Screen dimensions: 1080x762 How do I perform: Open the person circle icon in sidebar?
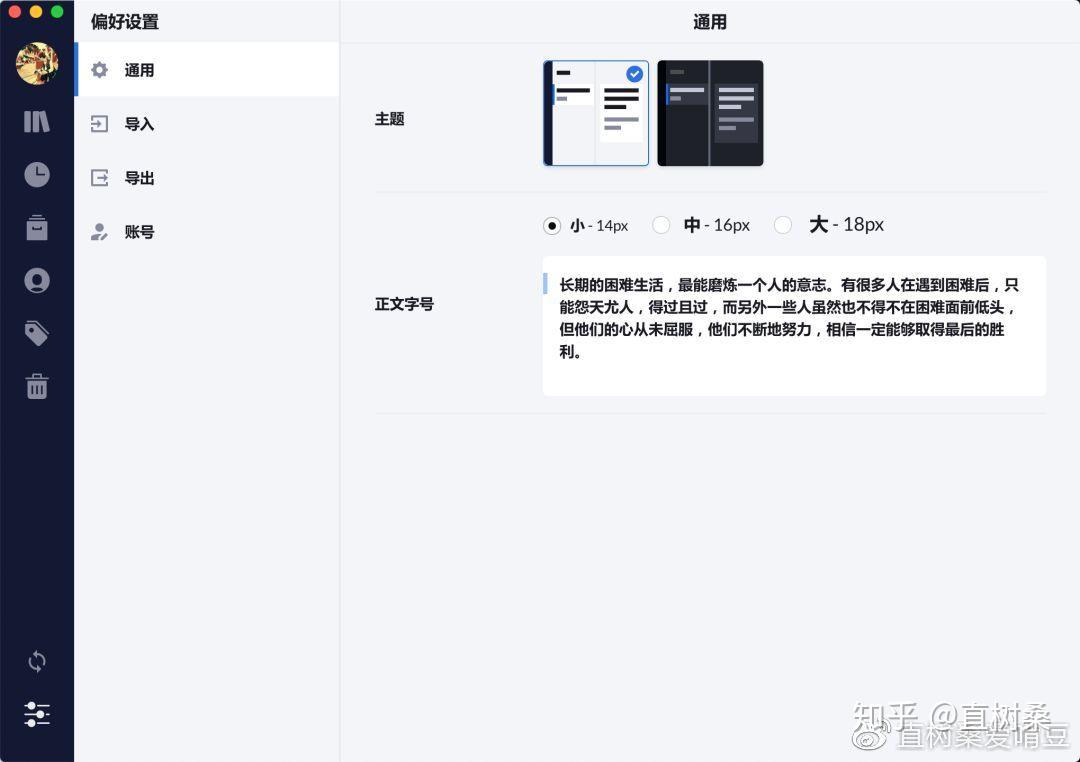[37, 280]
